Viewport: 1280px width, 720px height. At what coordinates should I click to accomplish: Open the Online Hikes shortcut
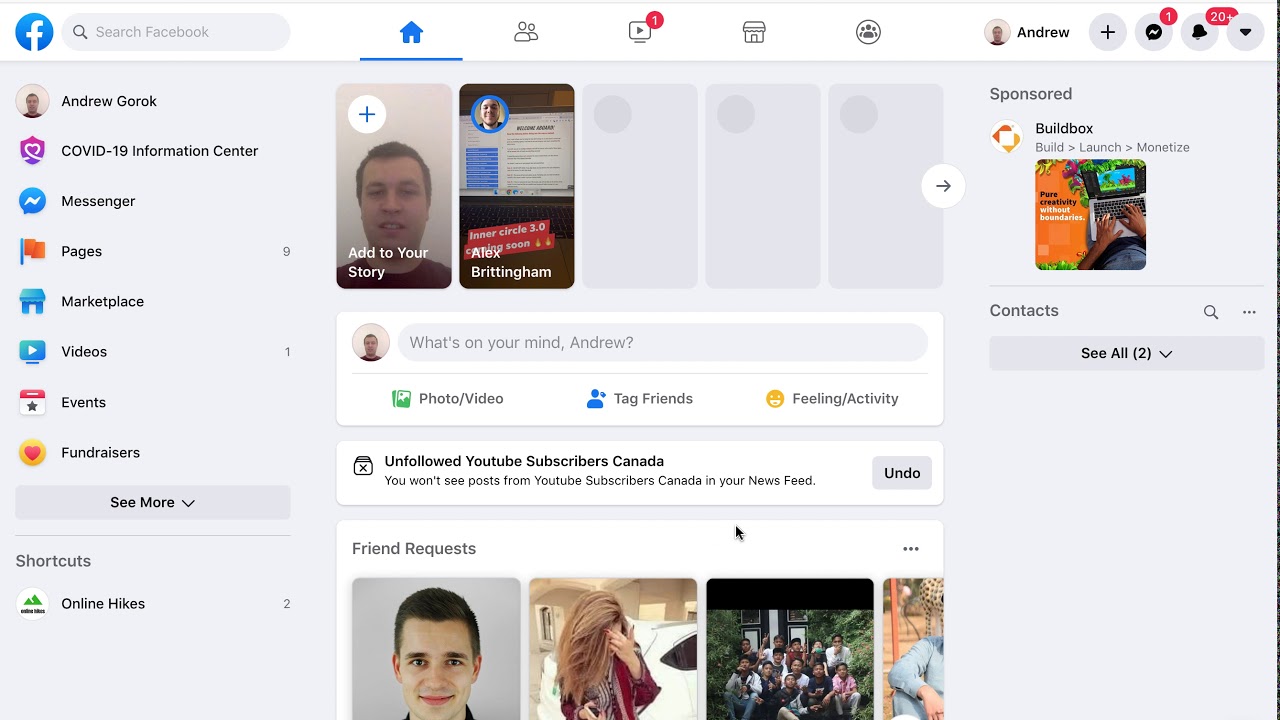coord(153,604)
